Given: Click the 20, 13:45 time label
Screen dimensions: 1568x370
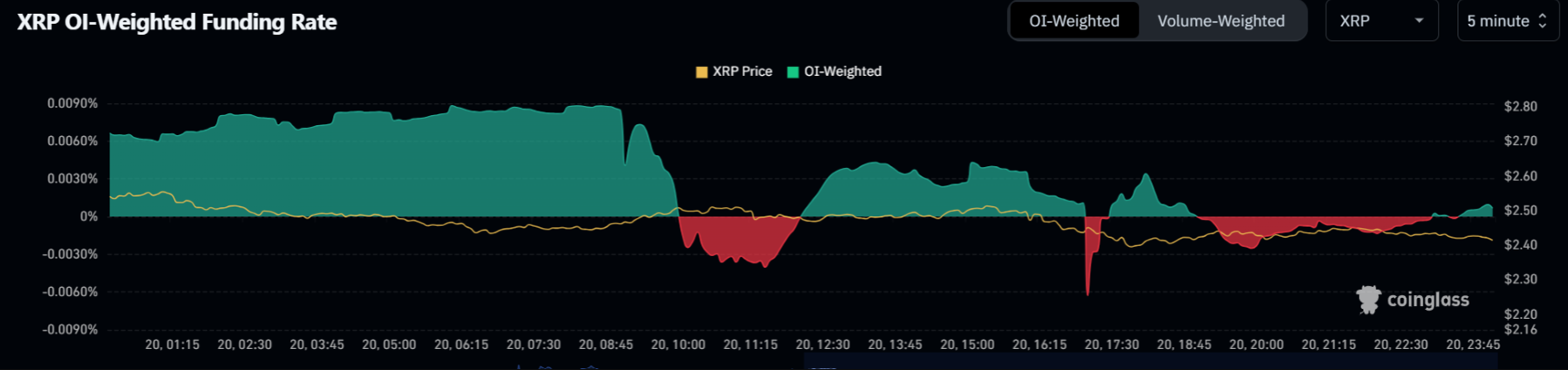Looking at the screenshot, I should pyautogui.click(x=895, y=344).
